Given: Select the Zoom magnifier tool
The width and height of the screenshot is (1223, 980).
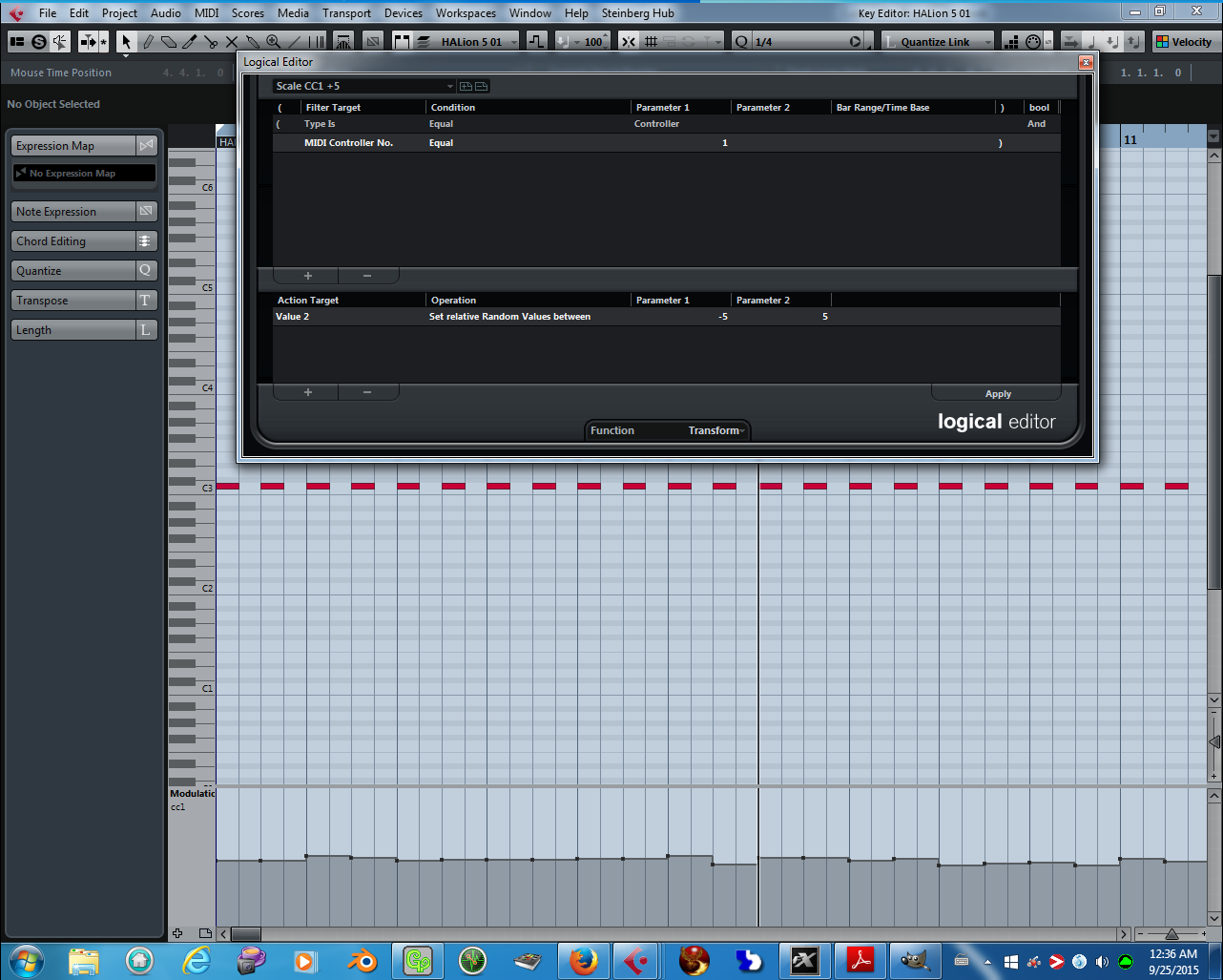Looking at the screenshot, I should (x=273, y=42).
